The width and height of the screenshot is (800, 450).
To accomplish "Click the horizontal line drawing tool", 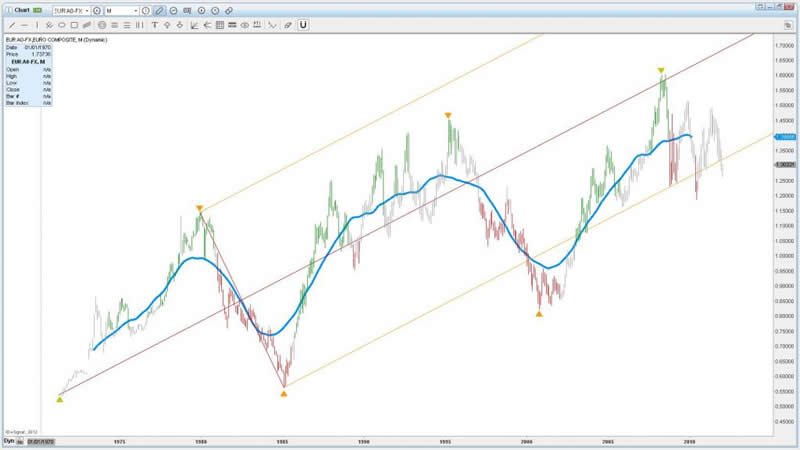I will [x=24, y=24].
